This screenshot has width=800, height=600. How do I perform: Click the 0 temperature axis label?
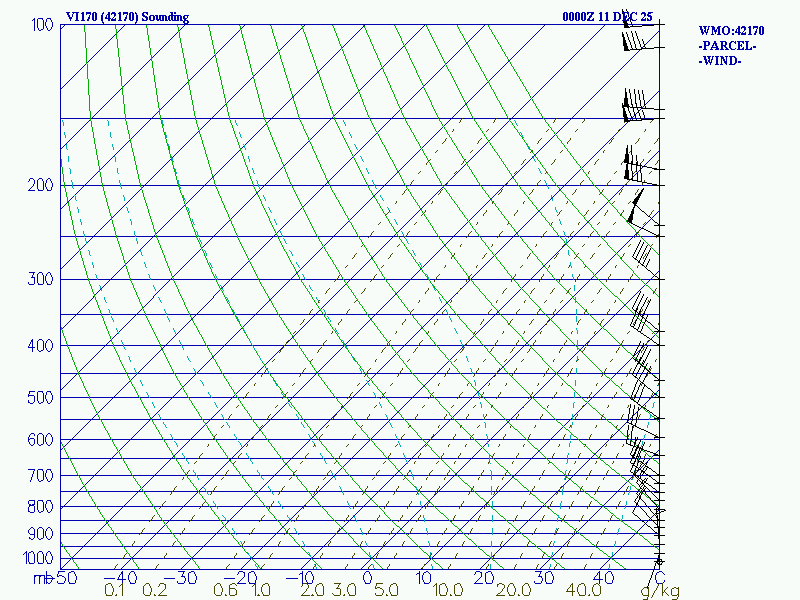(367, 578)
